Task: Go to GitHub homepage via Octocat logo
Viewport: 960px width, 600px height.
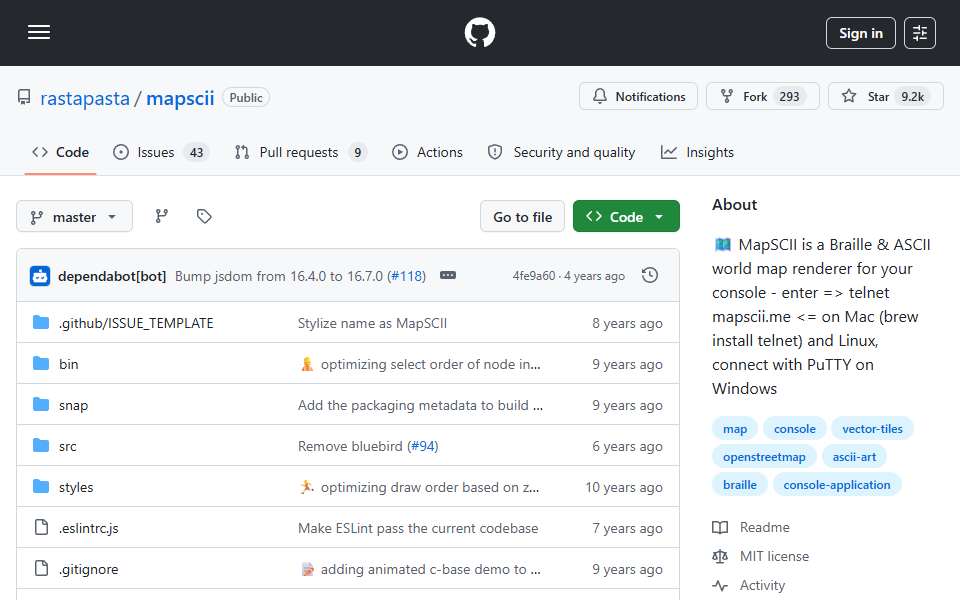Action: 479,32
